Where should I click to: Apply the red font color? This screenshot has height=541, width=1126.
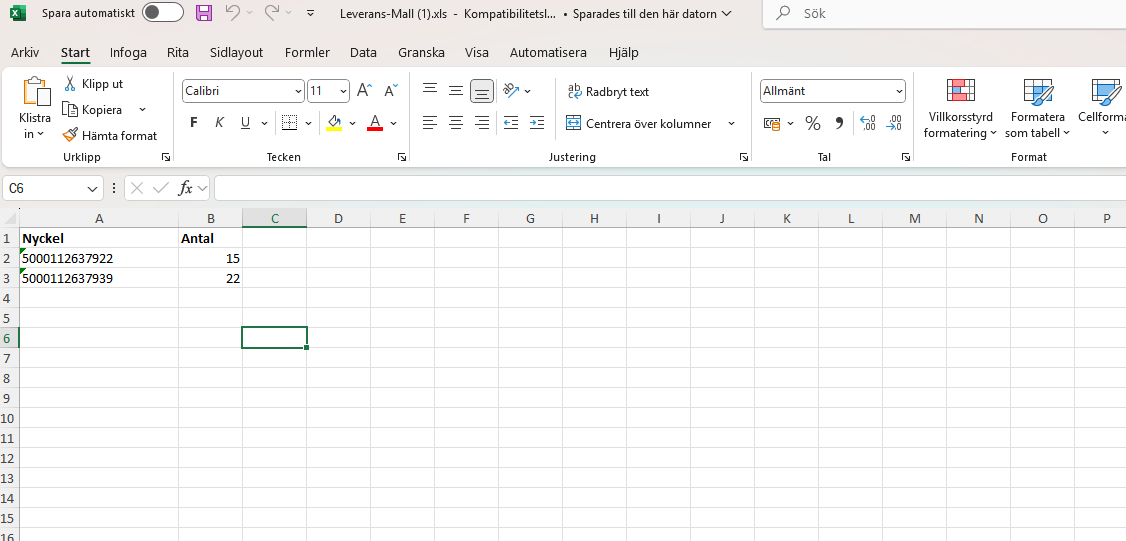pos(374,123)
